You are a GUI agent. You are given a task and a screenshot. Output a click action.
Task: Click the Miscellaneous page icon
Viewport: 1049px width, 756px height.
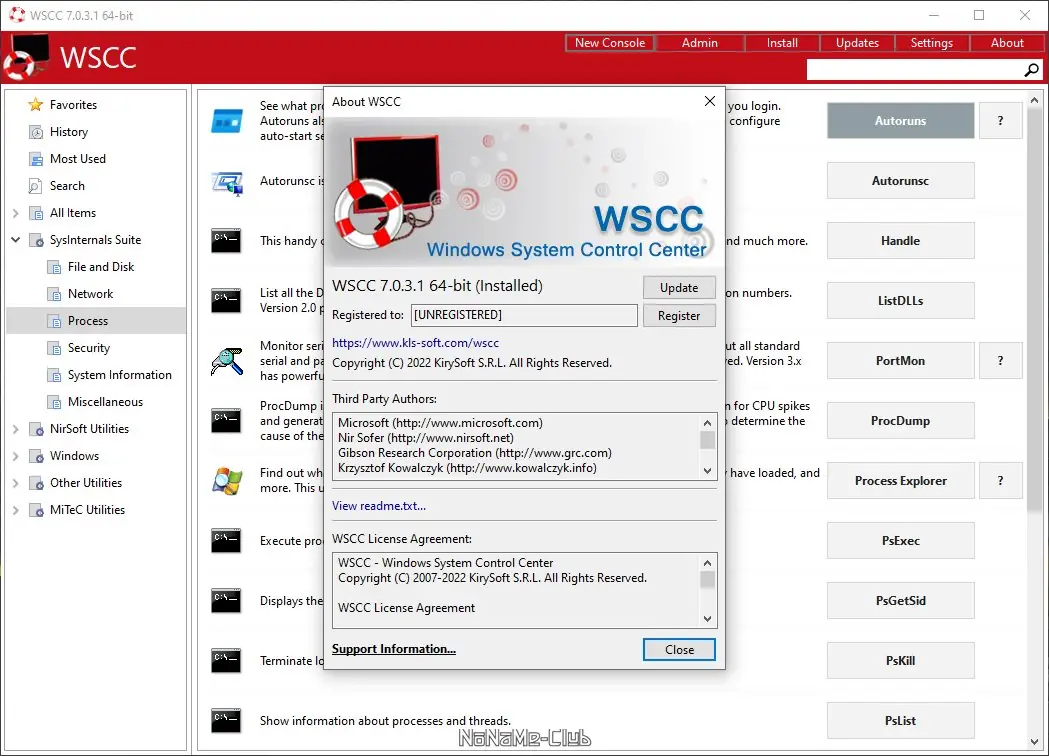54,402
